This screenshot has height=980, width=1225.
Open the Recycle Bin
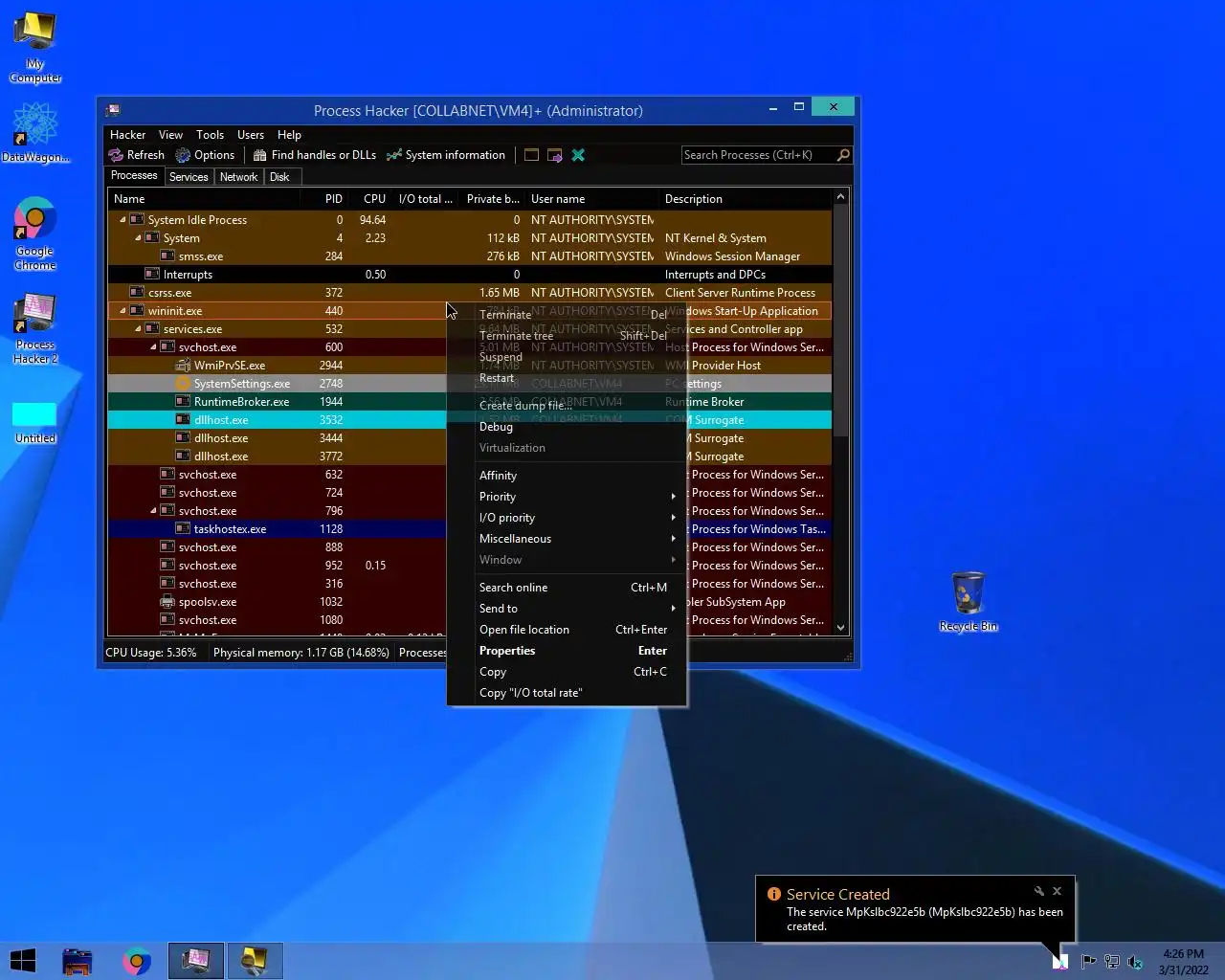click(969, 602)
